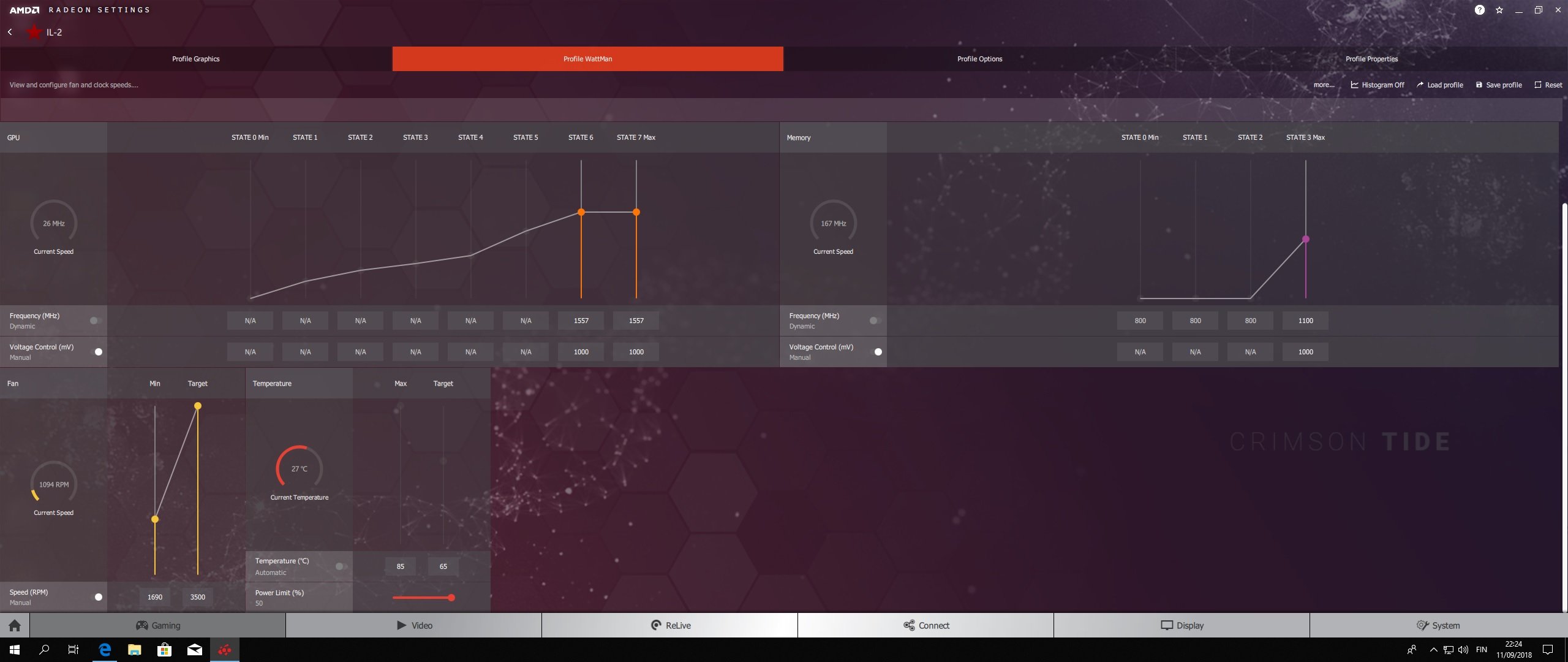Click the Load profile arrow icon

[1420, 85]
